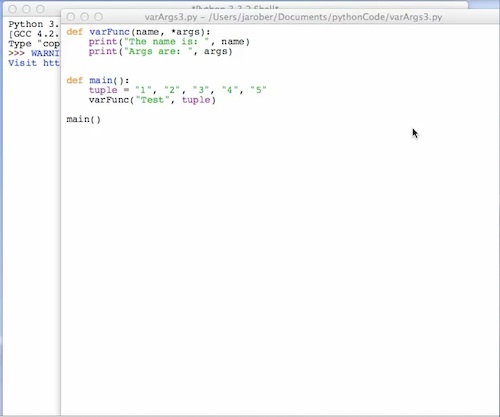The height and width of the screenshot is (417, 500).
Task: Click the string "Args are: "
Action: pyautogui.click(x=158, y=51)
